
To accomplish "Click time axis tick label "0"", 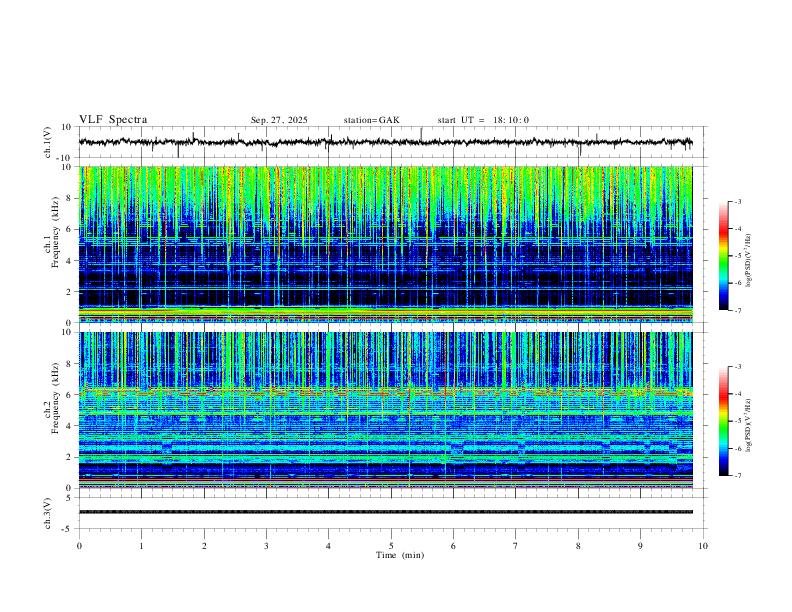I will [x=79, y=546].
